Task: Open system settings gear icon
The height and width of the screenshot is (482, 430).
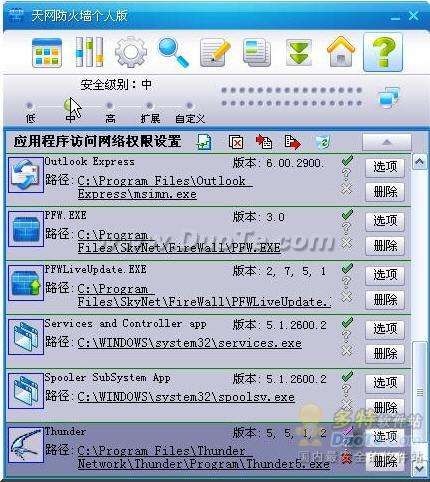Action: pos(131,52)
